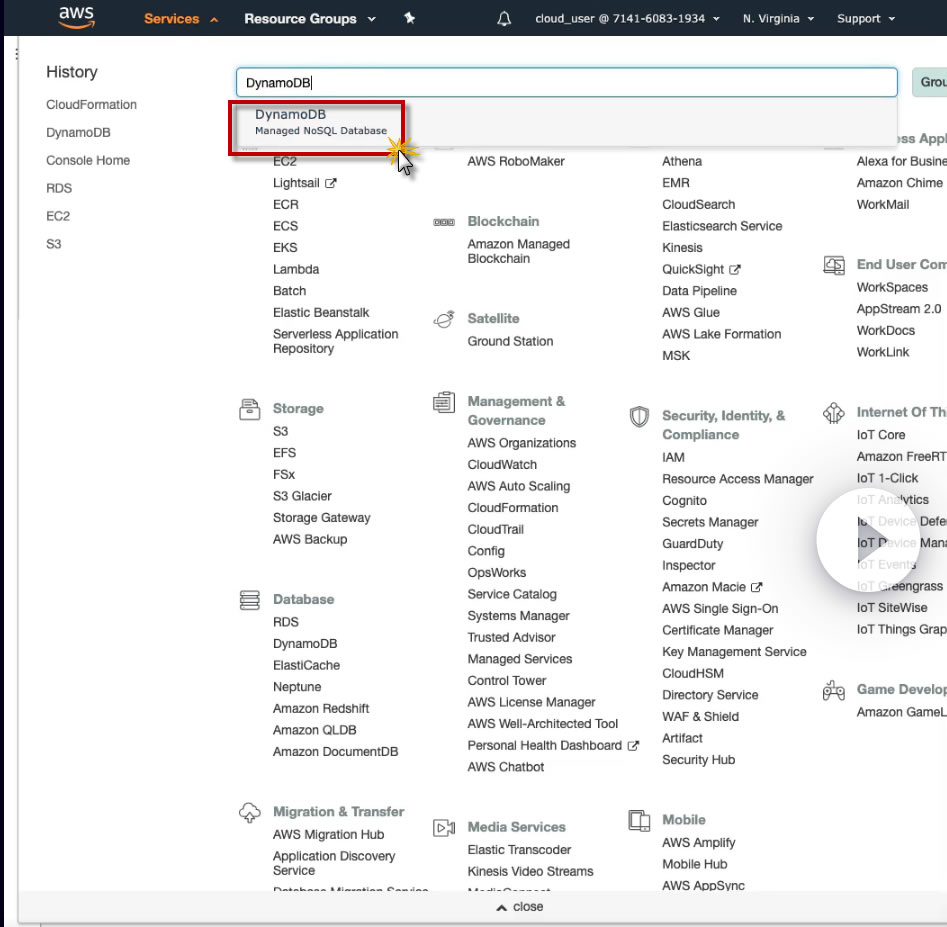The image size is (947, 927).
Task: Click the Amazon Macie external link icon
Action: tap(756, 587)
